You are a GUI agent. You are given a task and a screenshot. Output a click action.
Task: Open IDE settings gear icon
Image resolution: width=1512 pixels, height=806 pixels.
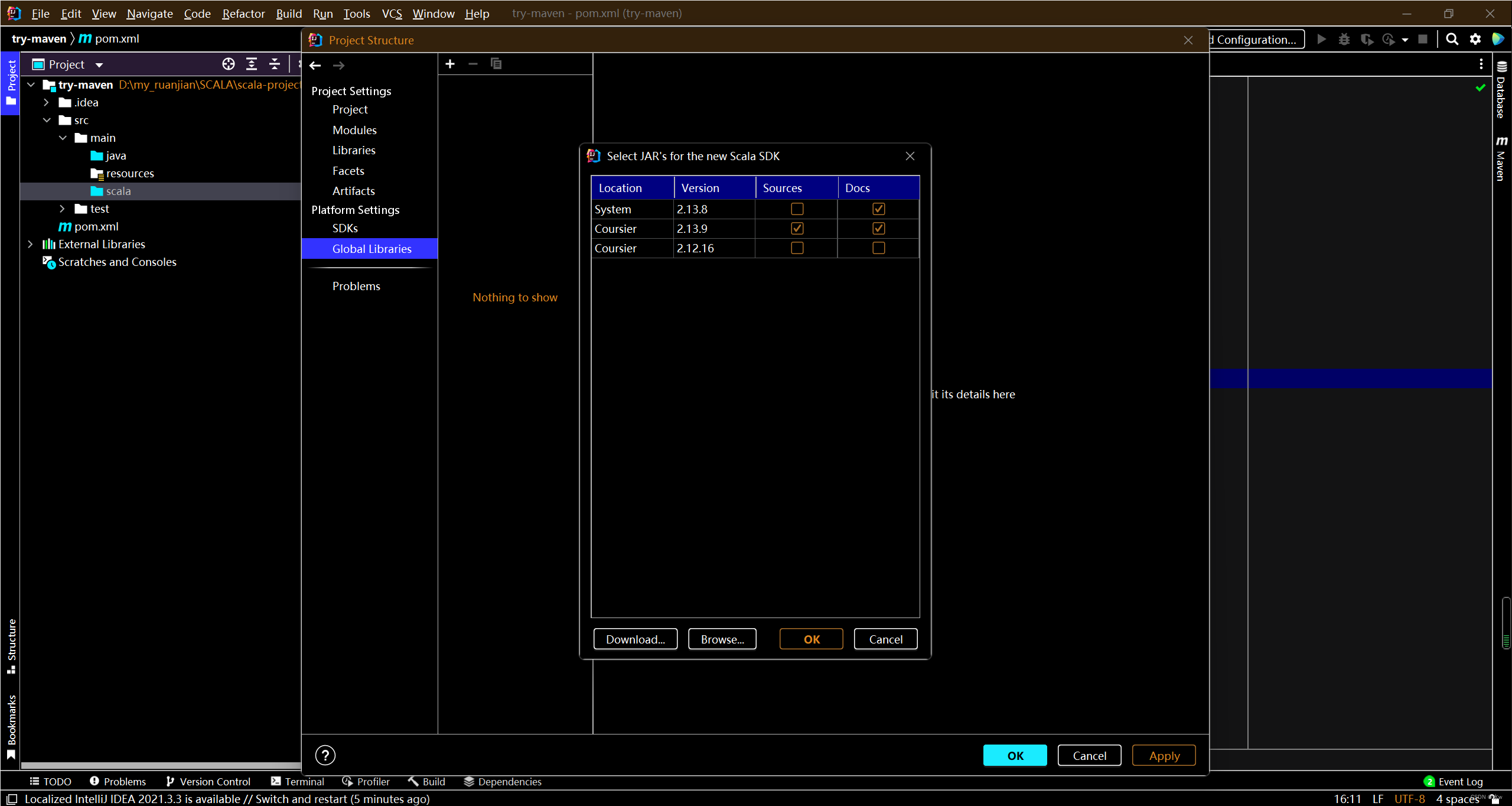1475,39
